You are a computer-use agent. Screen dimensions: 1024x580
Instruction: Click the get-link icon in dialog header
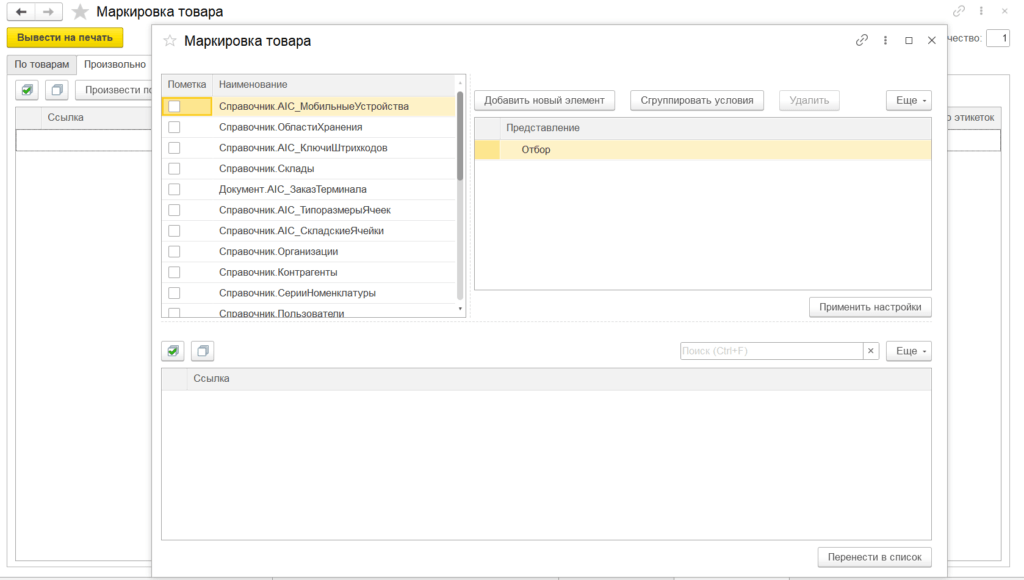point(862,41)
